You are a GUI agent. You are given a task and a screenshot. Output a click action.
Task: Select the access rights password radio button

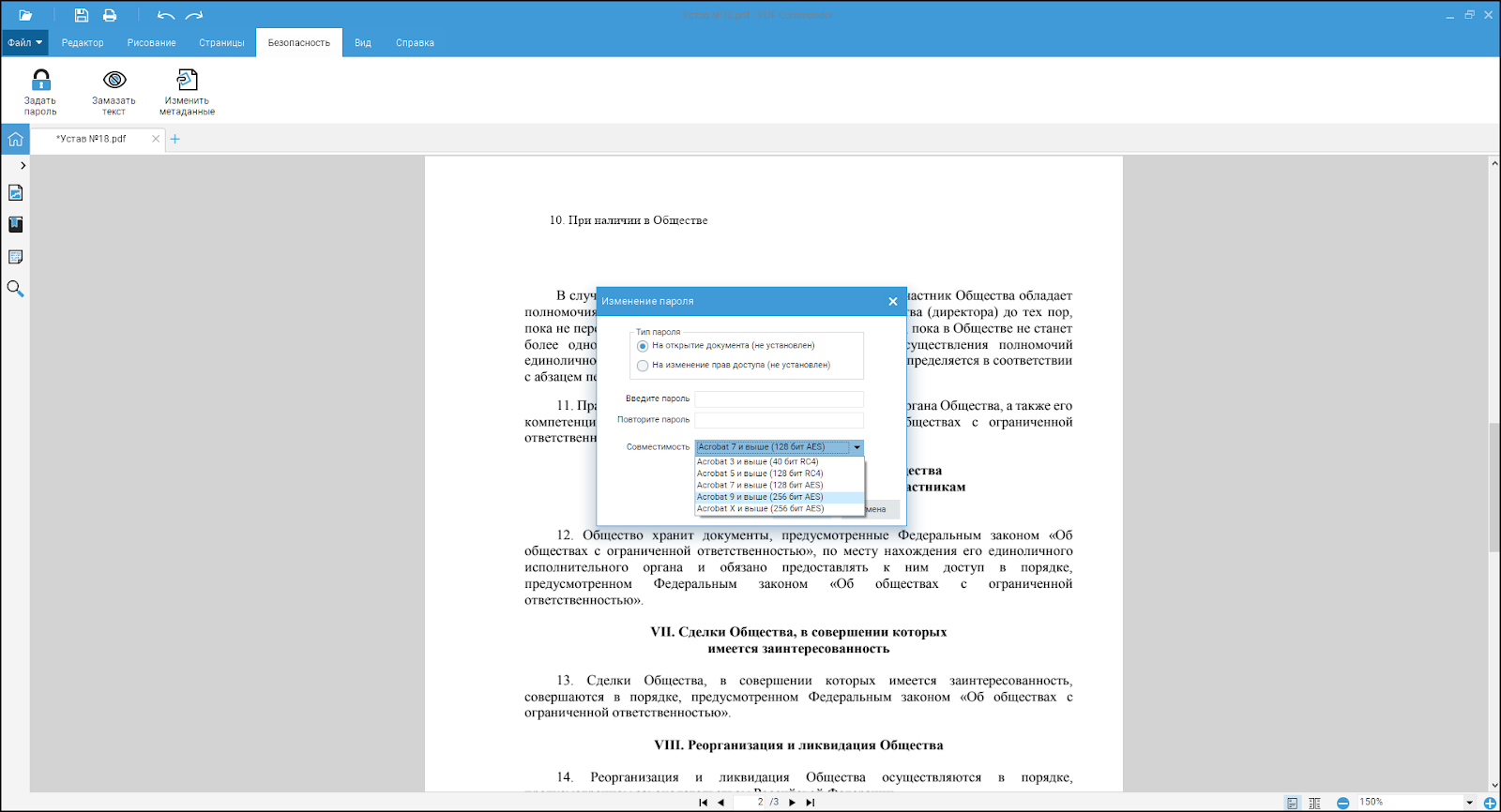tap(643, 366)
